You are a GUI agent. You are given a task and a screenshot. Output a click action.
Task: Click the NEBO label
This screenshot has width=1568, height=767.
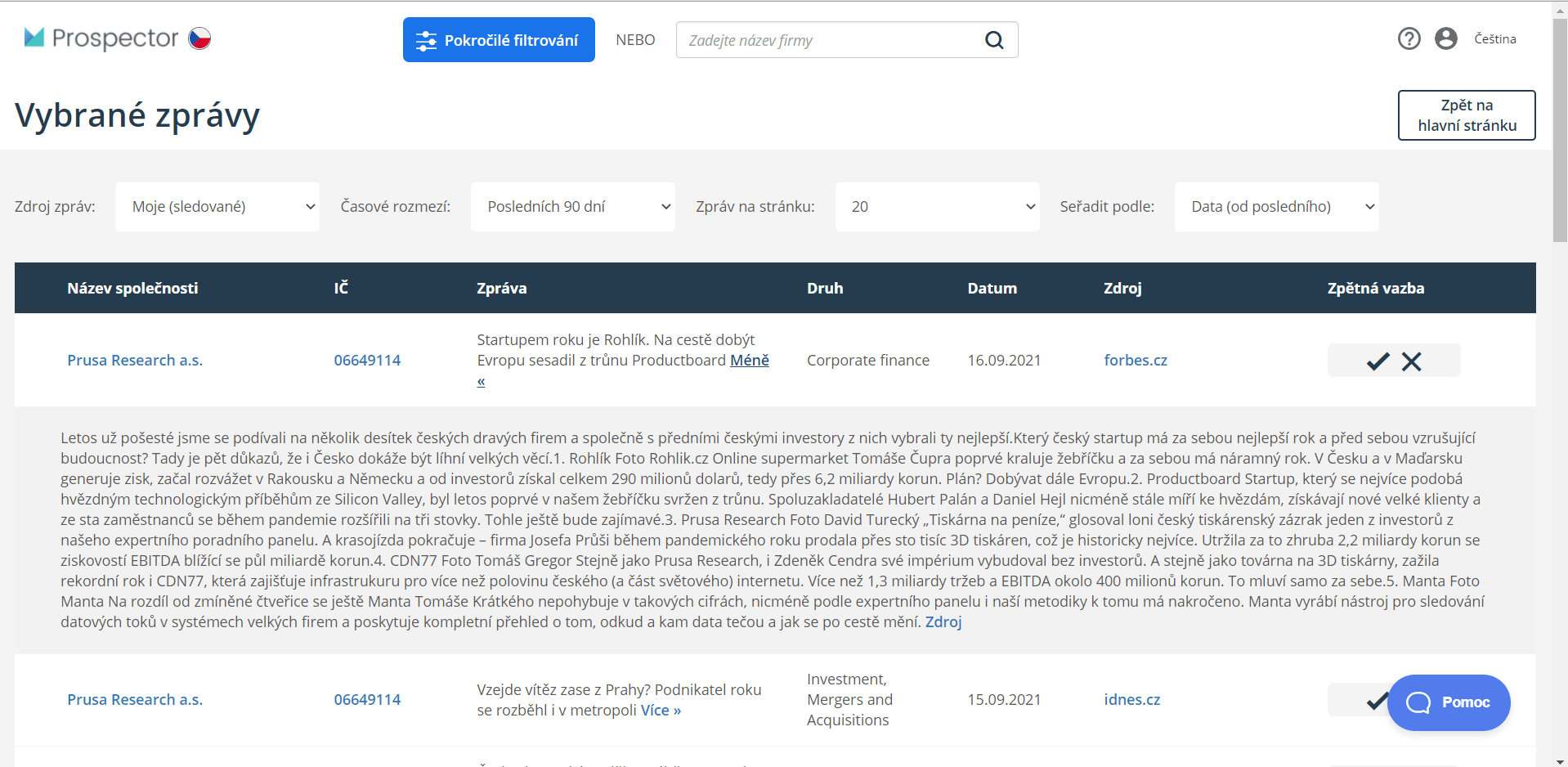(635, 40)
